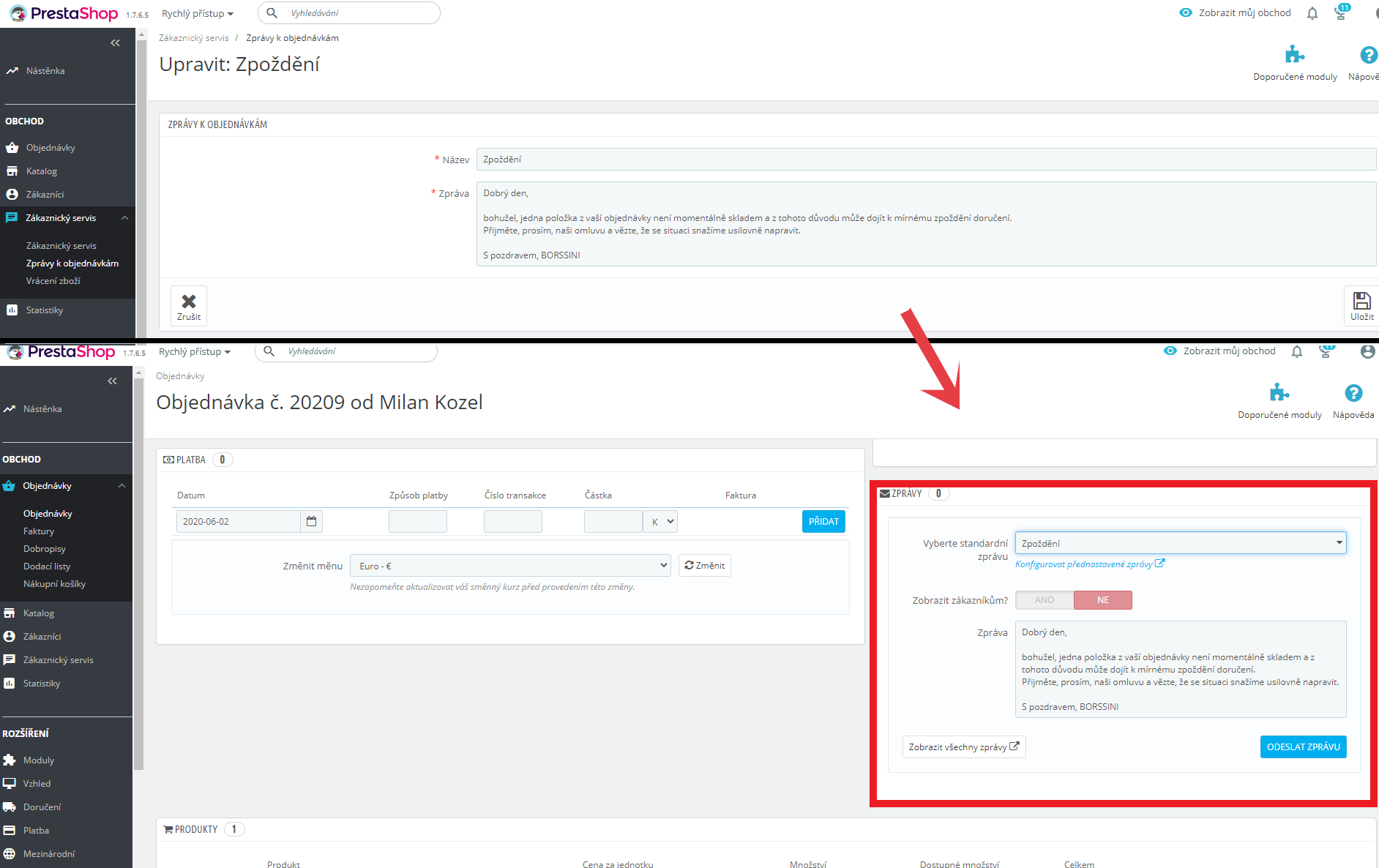Open Zobrazit můj obchod in lower header

(x=1219, y=351)
